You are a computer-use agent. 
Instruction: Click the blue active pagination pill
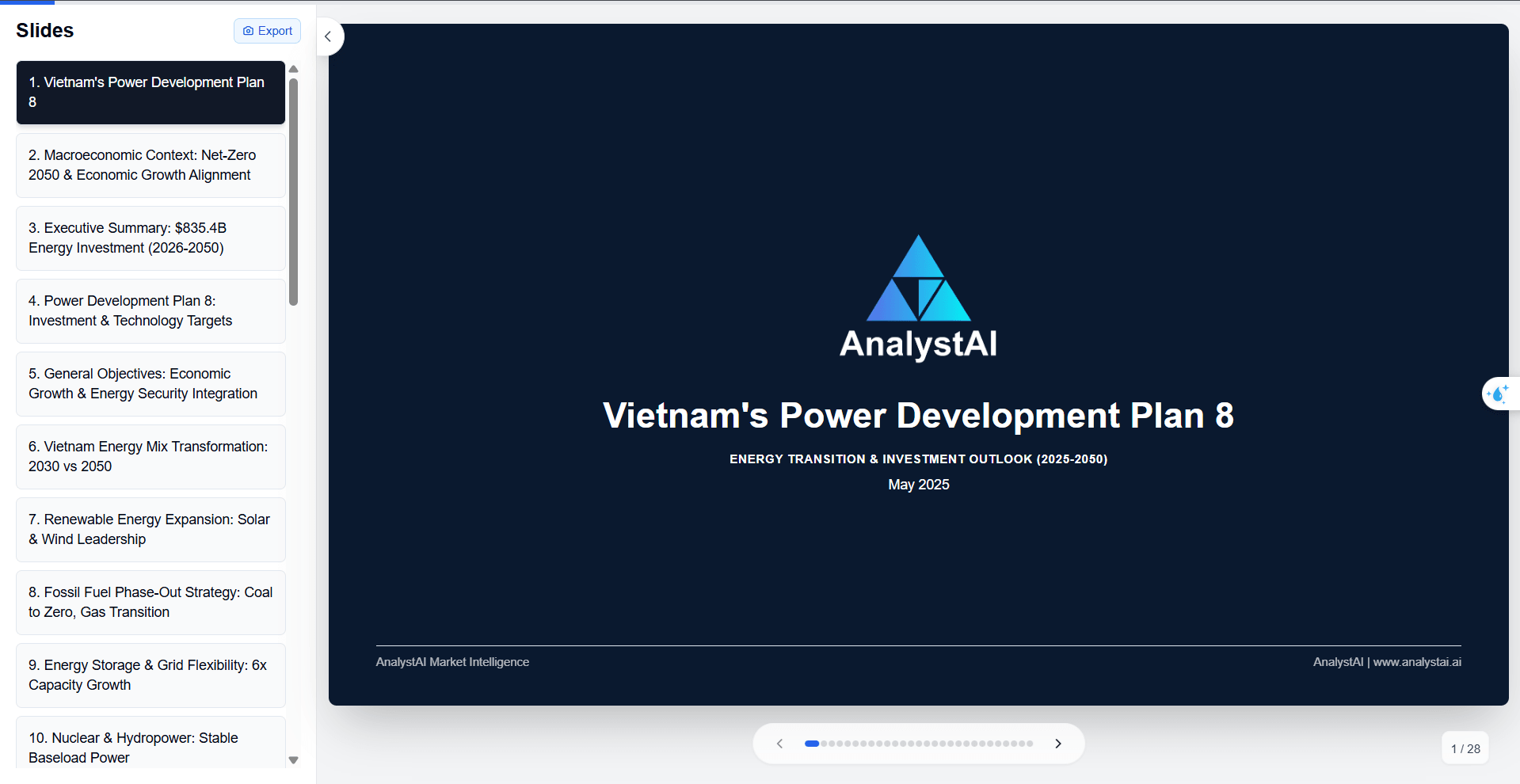point(812,744)
